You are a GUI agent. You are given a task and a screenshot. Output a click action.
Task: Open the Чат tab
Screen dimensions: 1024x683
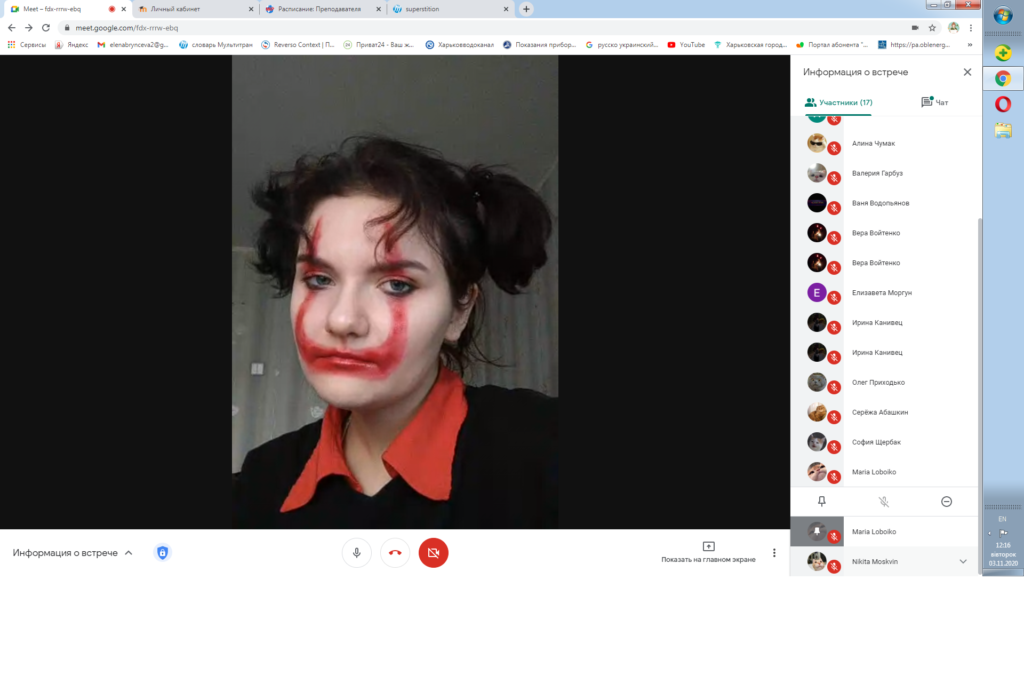[x=935, y=103]
